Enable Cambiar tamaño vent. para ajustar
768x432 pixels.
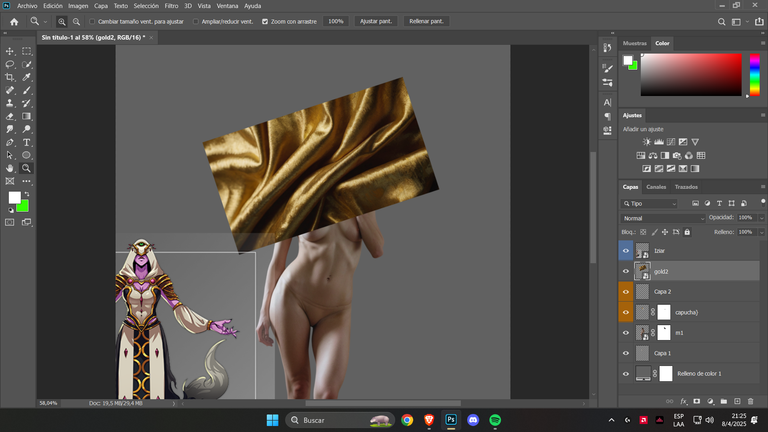pyautogui.click(x=92, y=22)
